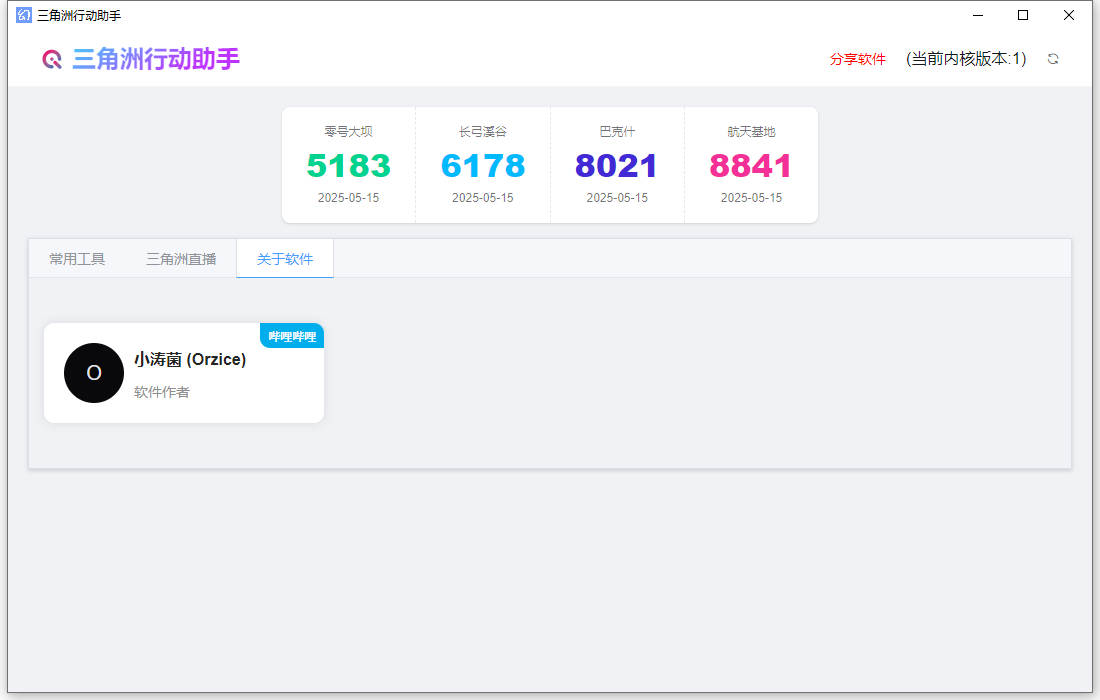Click the date under 5183
This screenshot has height=700, width=1100.
349,198
